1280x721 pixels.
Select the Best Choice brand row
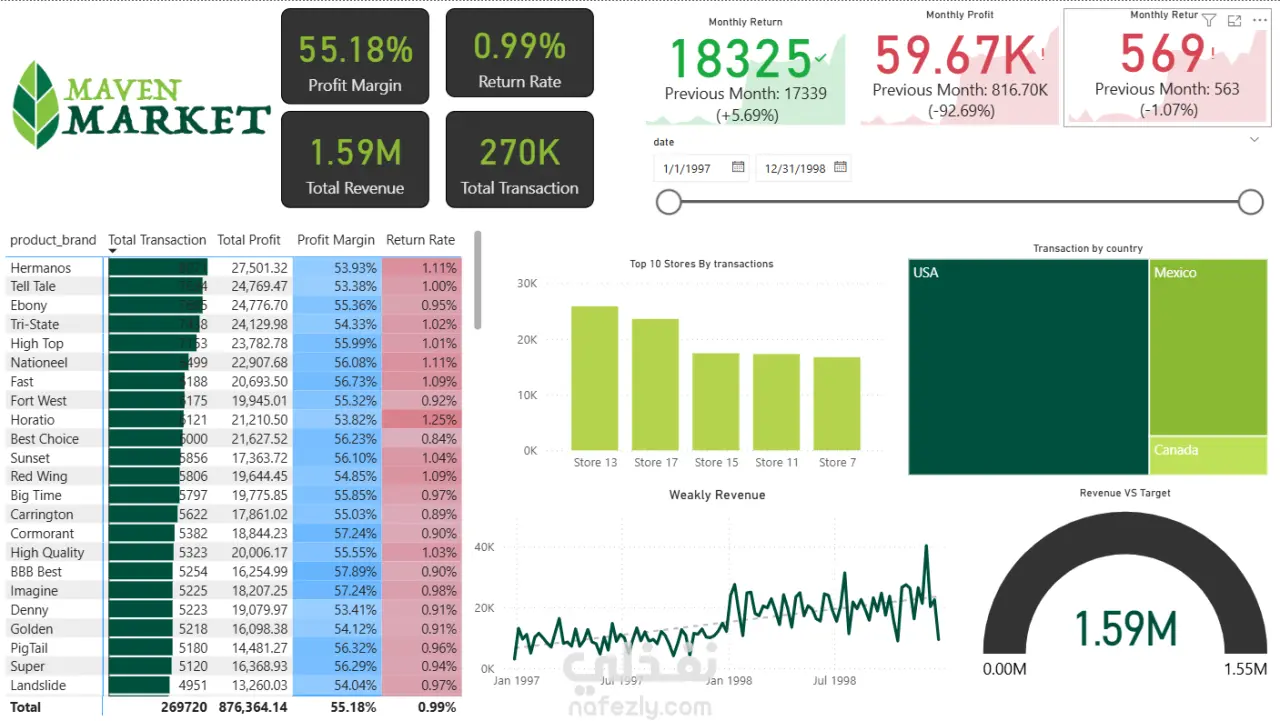(x=234, y=438)
